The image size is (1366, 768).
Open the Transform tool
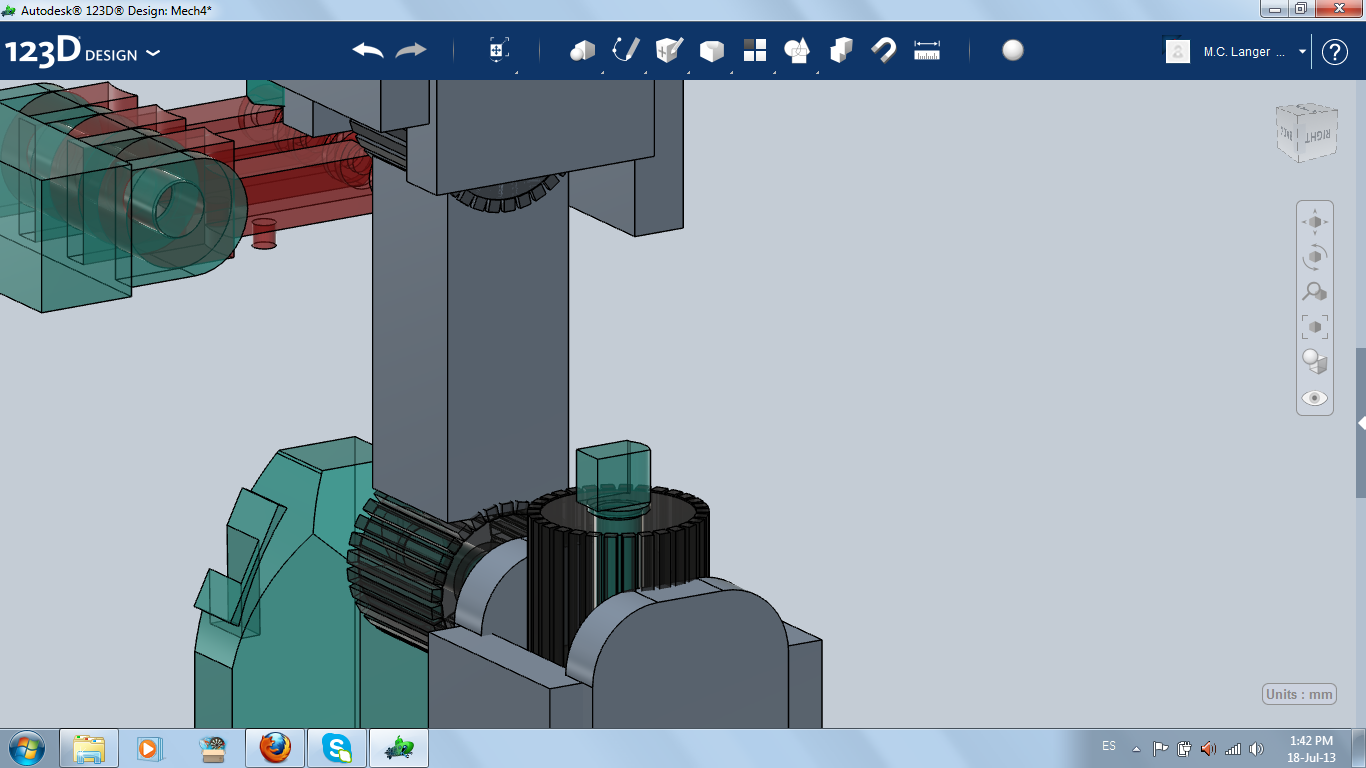[499, 50]
